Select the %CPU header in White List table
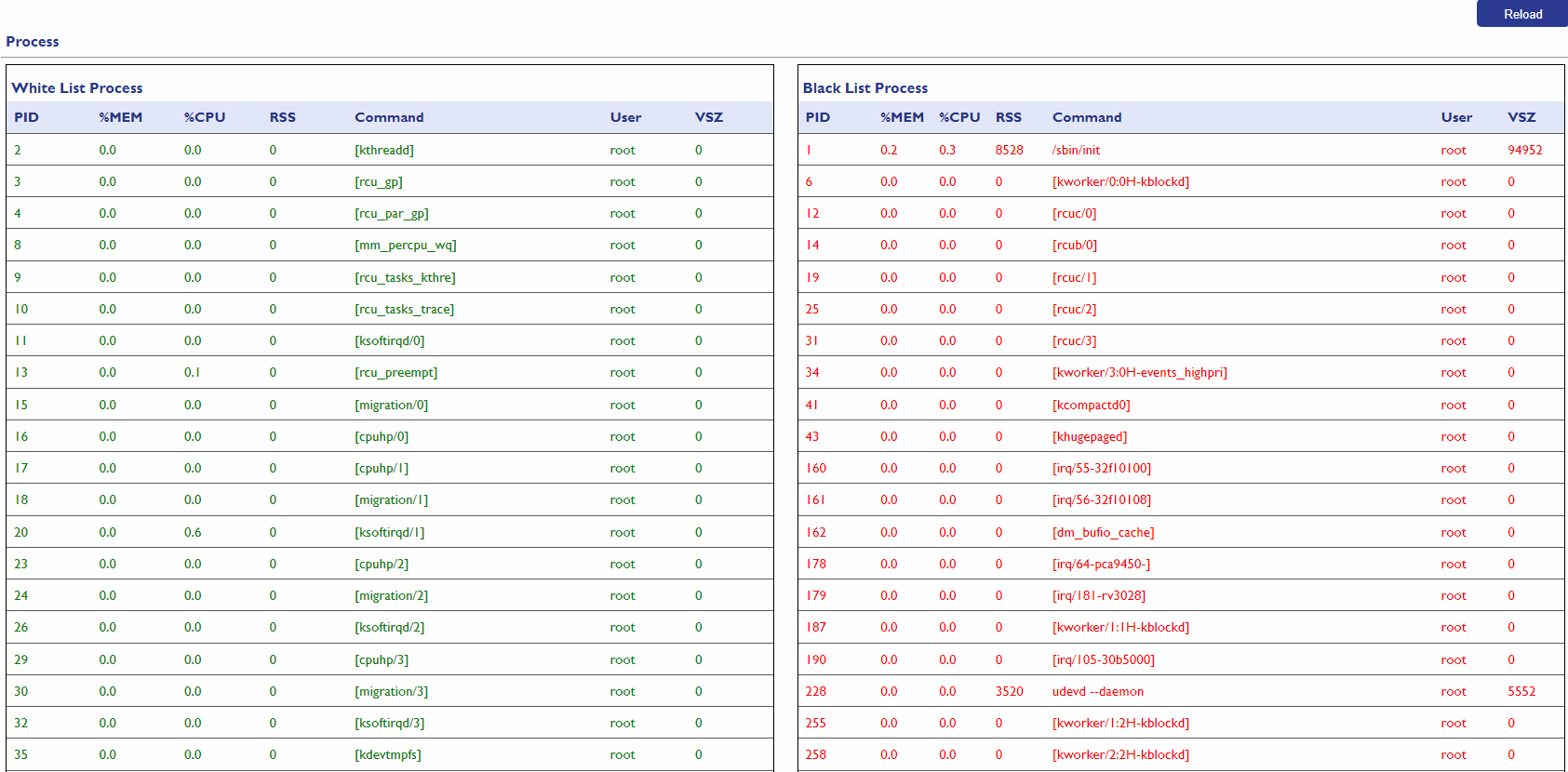The height and width of the screenshot is (772, 1568). click(205, 117)
